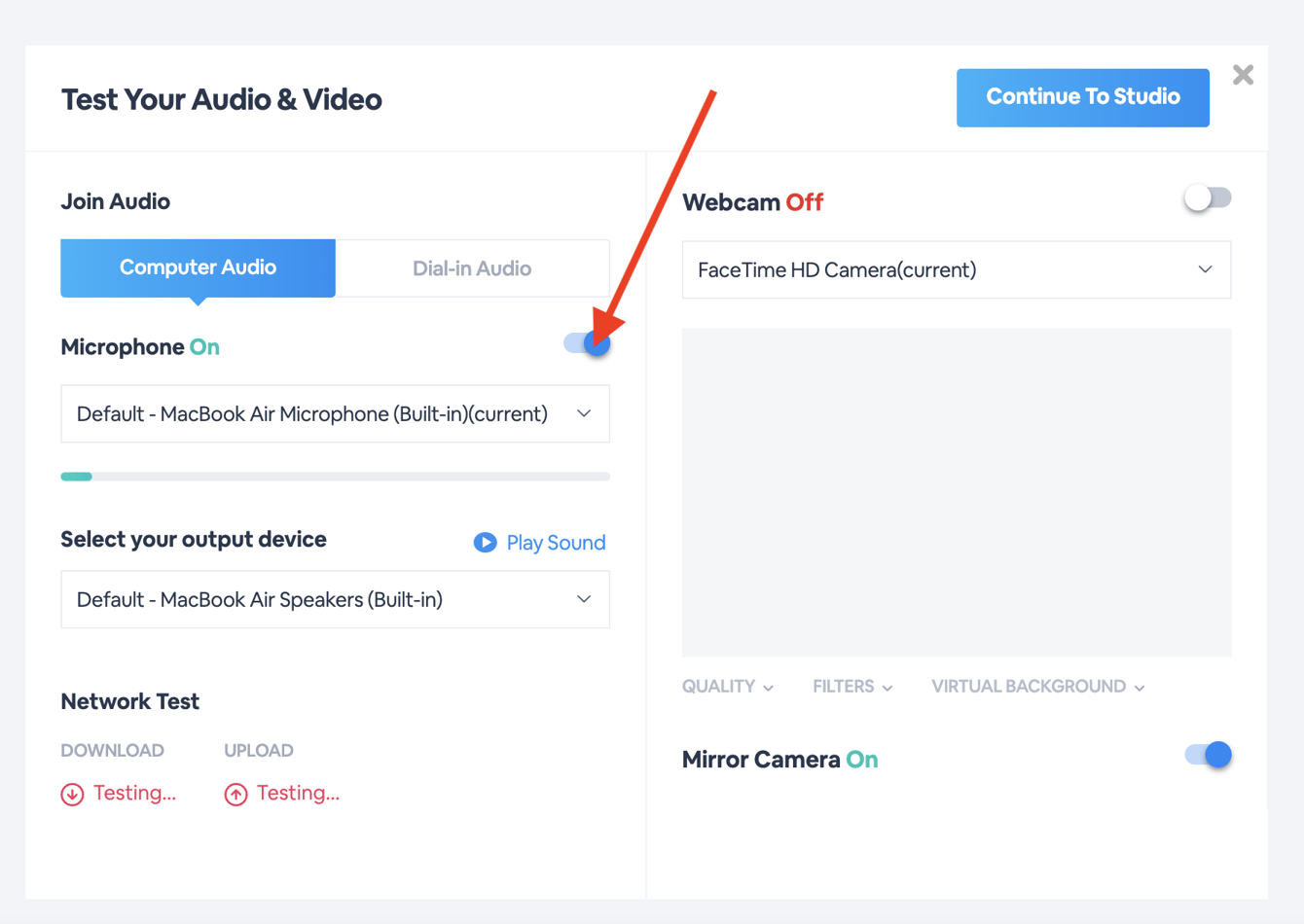Click the microphone input level bar
The height and width of the screenshot is (924, 1304).
pos(335,477)
